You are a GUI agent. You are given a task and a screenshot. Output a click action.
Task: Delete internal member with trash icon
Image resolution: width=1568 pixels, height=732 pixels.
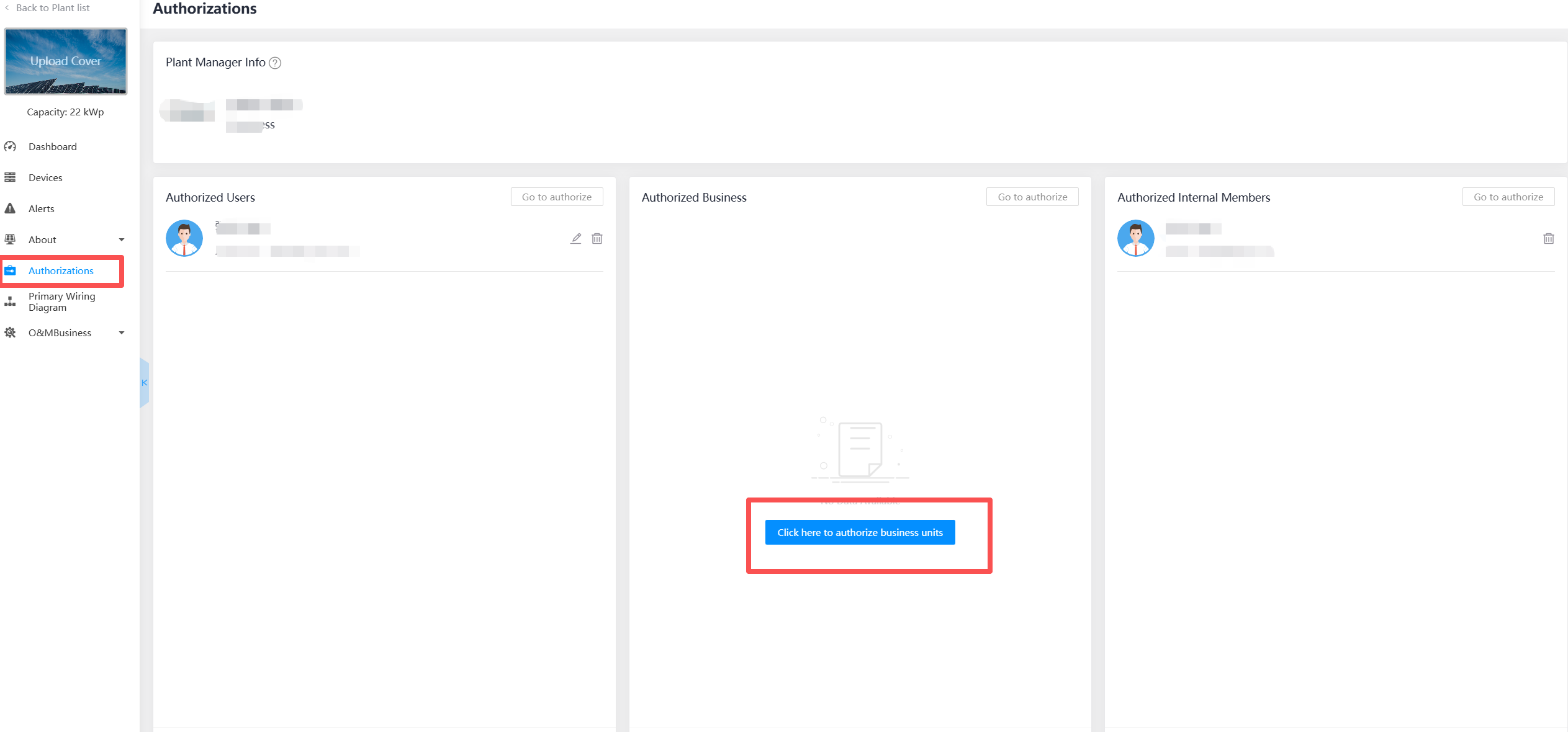tap(1548, 238)
